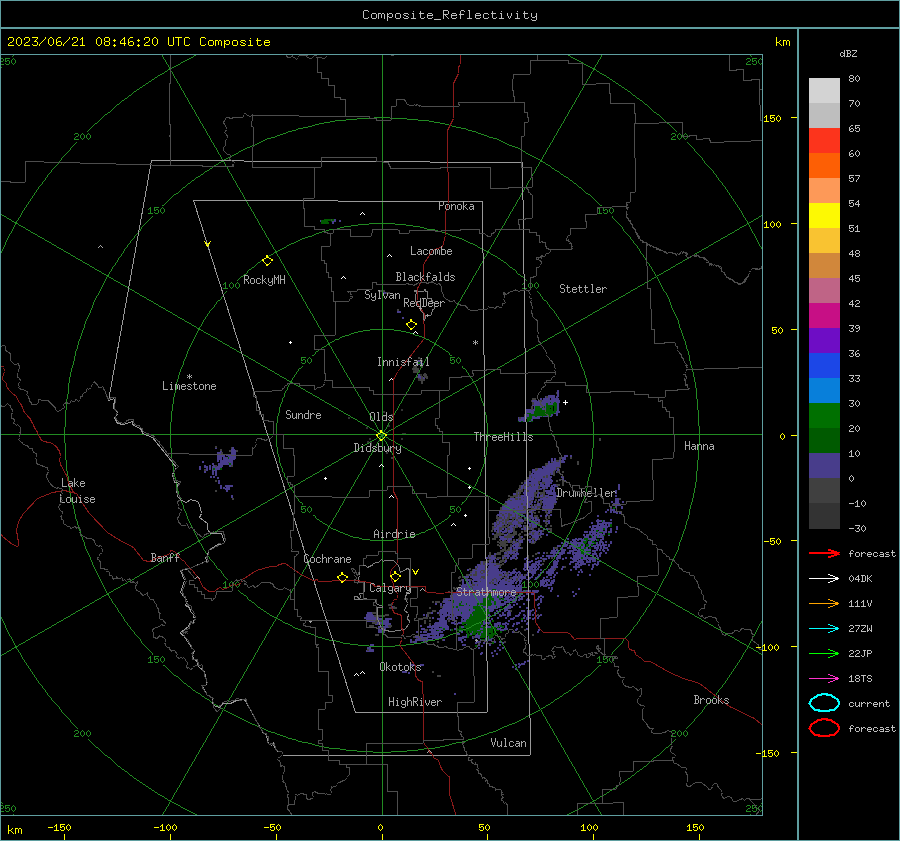Click the RedDeer city label
Image resolution: width=900 pixels, height=841 pixels.
click(x=424, y=303)
